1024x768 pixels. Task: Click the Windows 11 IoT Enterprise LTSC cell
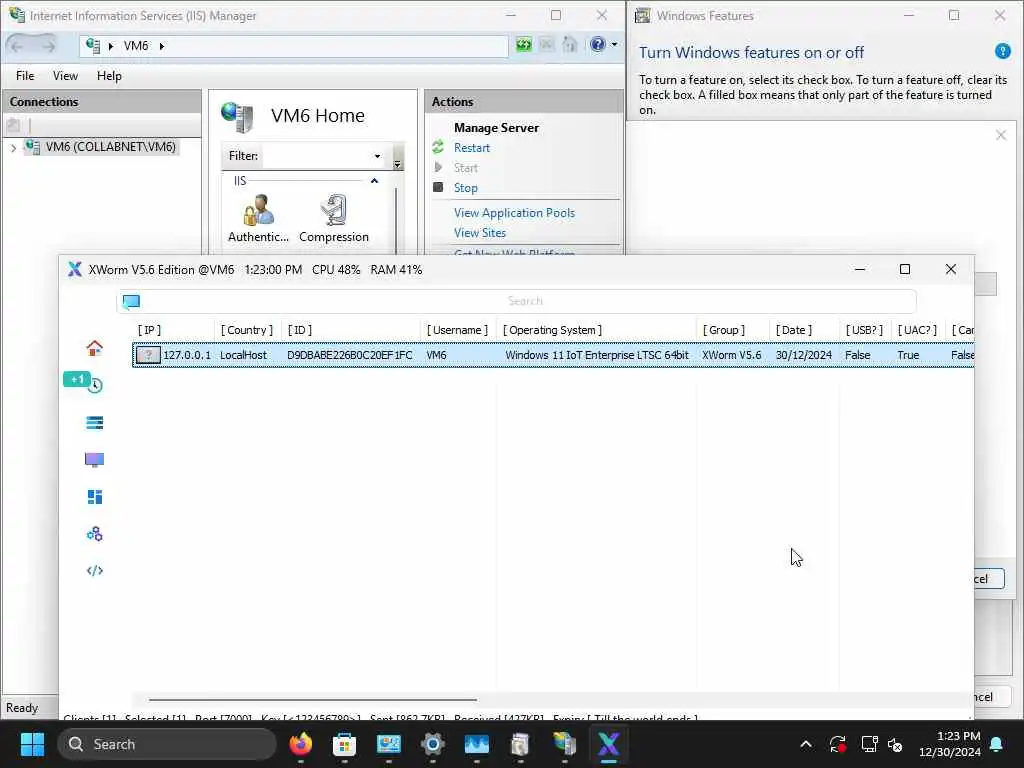pos(597,355)
